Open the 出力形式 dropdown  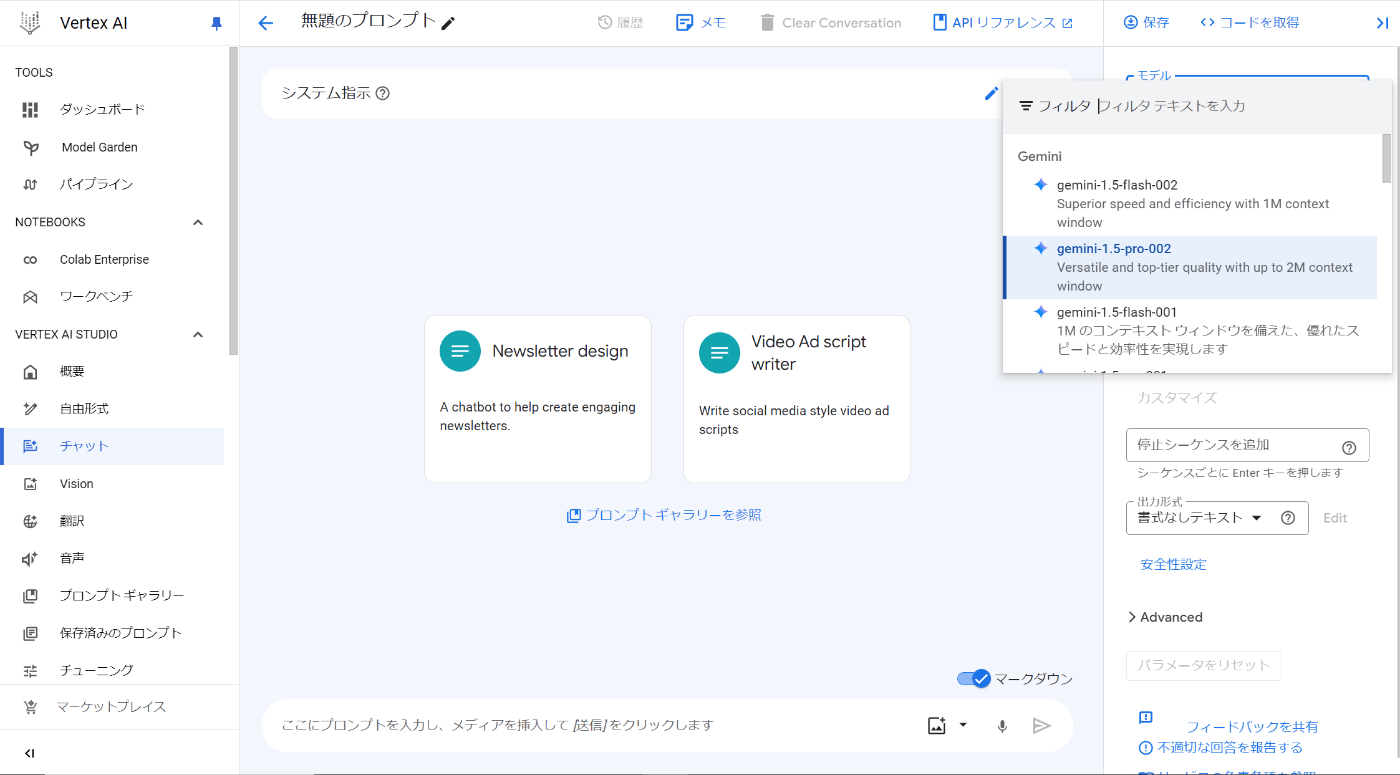[x=1200, y=518]
